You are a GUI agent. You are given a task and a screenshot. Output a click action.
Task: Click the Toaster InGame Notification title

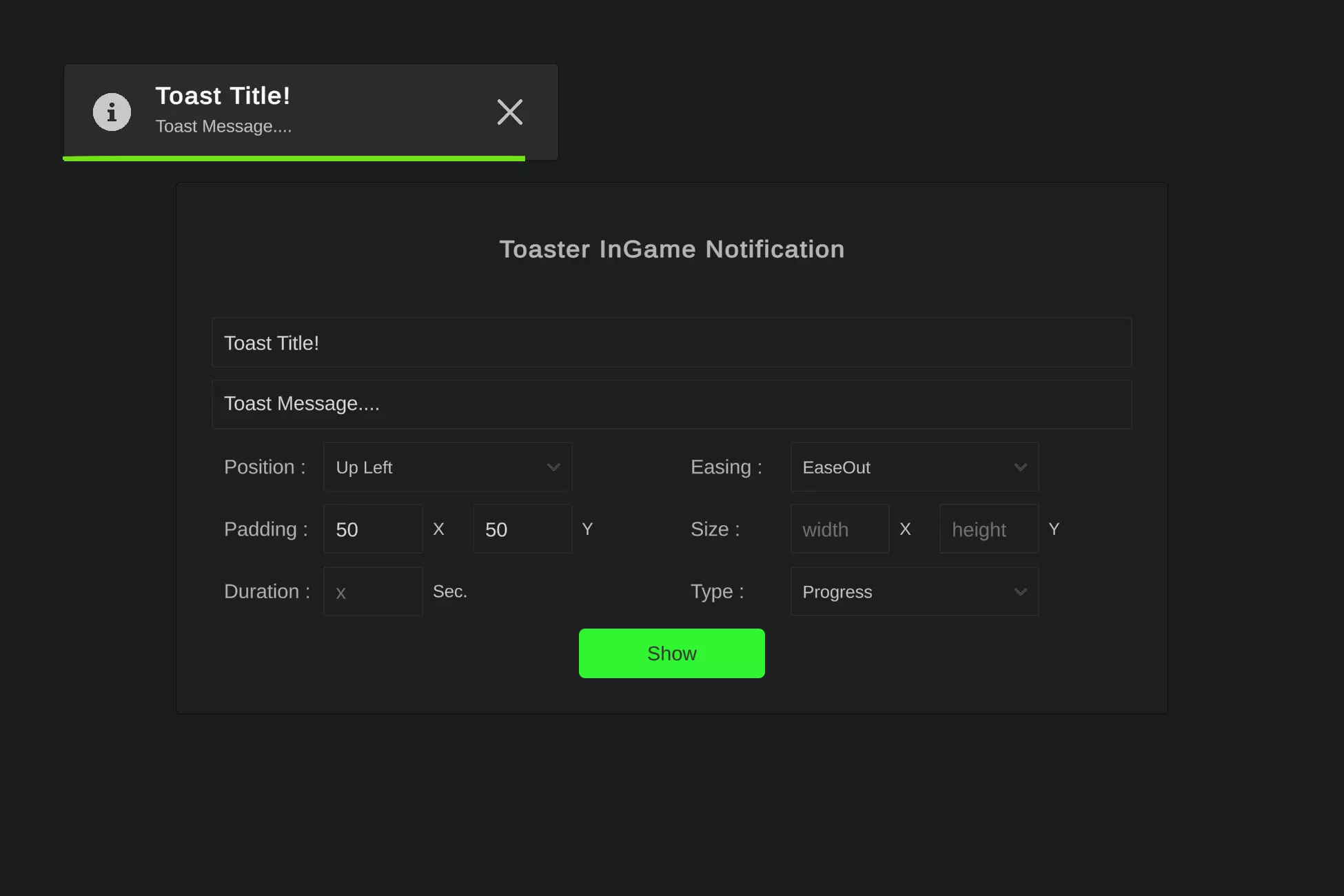[671, 249]
